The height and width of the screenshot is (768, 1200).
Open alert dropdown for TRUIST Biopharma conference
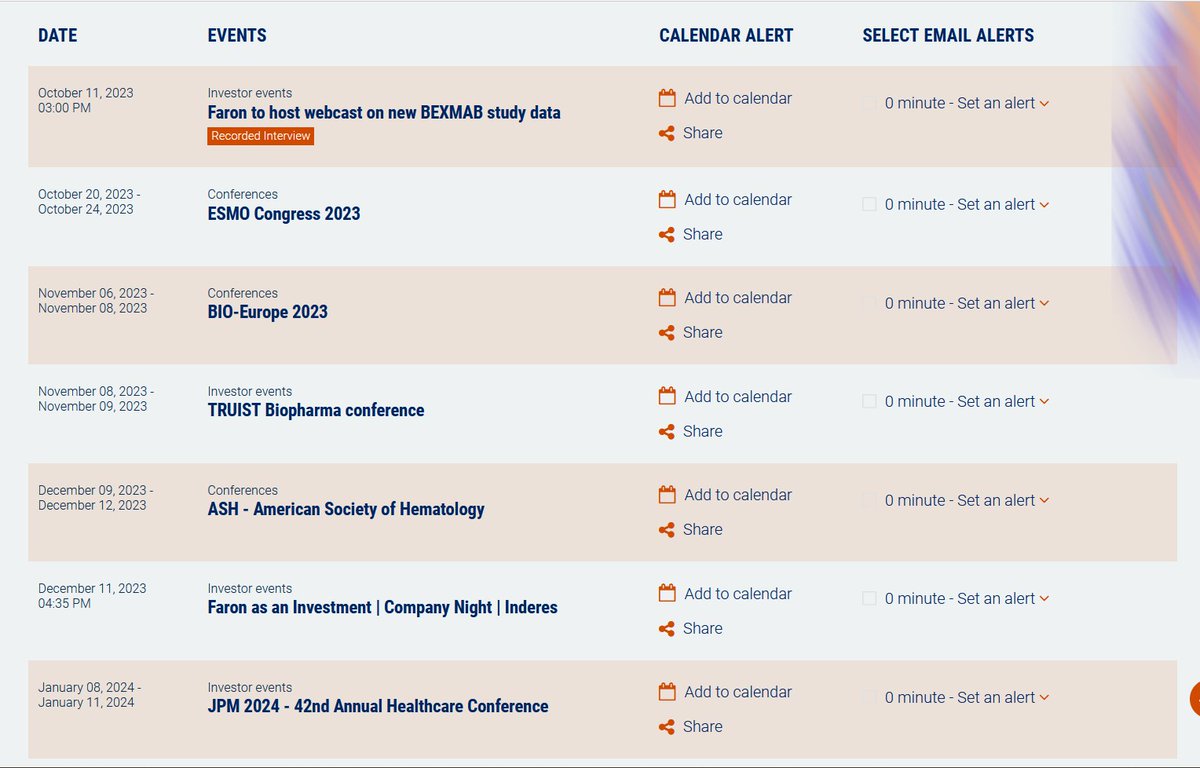coord(1044,401)
